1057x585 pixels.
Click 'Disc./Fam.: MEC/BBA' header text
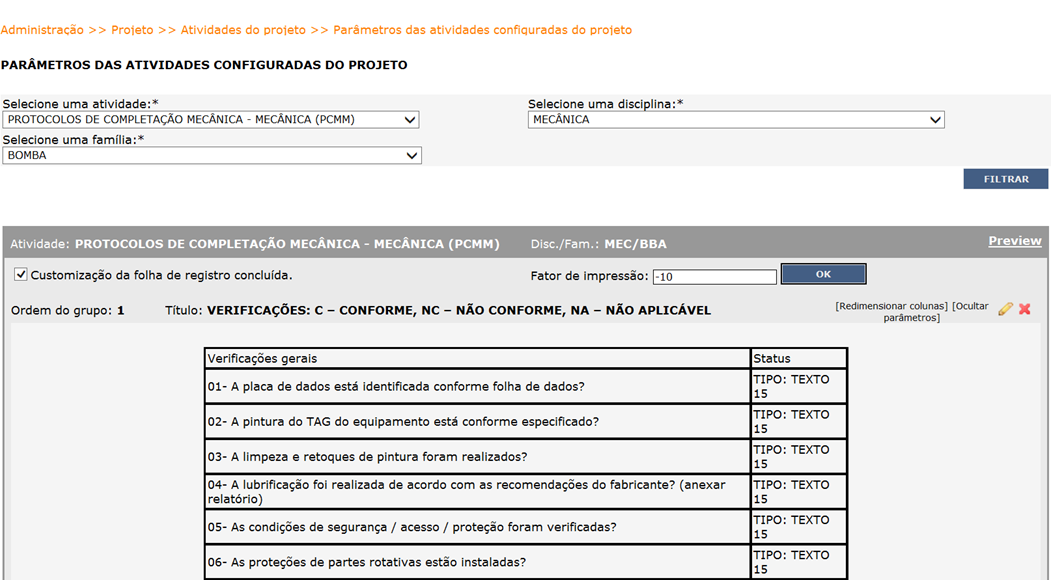pos(599,244)
